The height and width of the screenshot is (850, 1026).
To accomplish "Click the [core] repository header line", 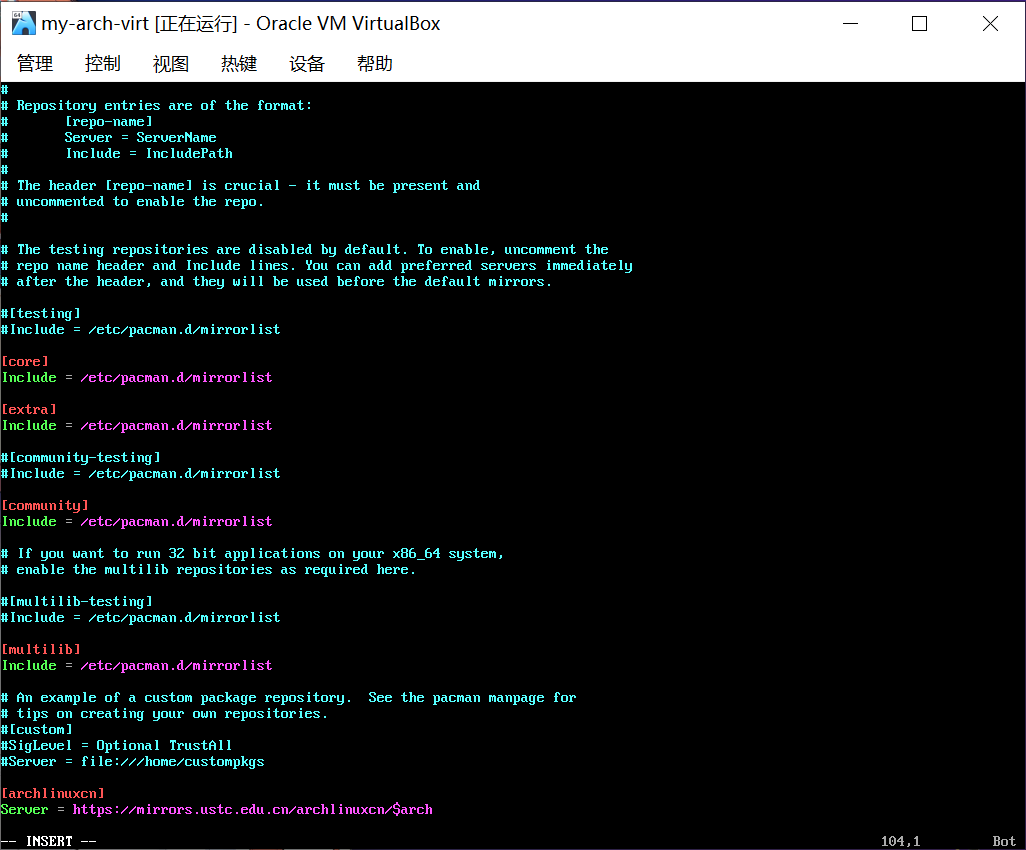I will (24, 361).
